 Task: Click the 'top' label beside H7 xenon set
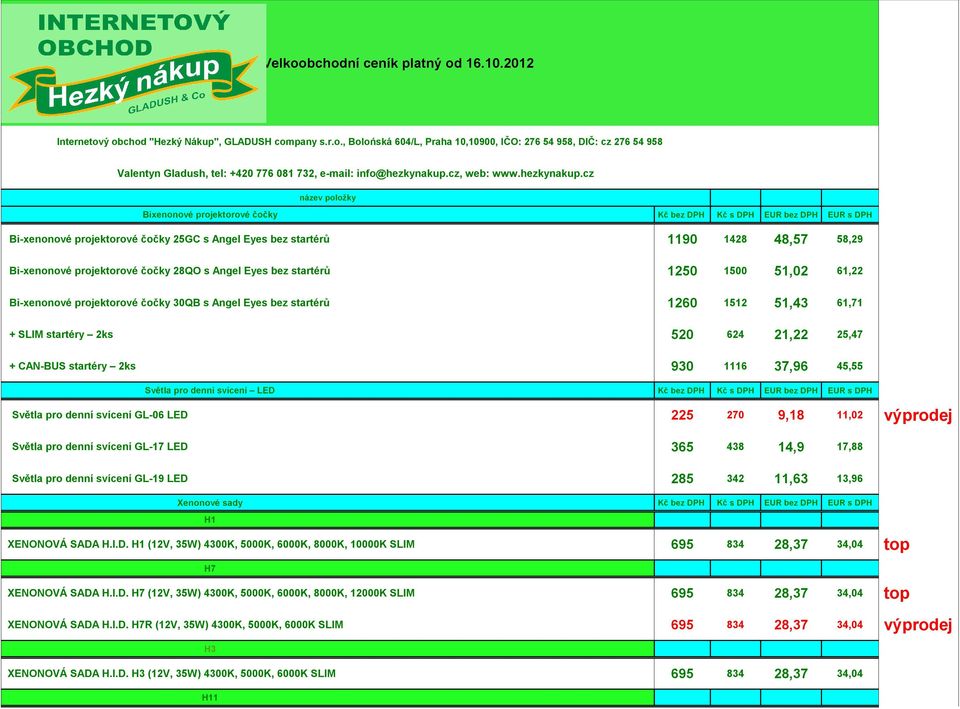point(896,594)
